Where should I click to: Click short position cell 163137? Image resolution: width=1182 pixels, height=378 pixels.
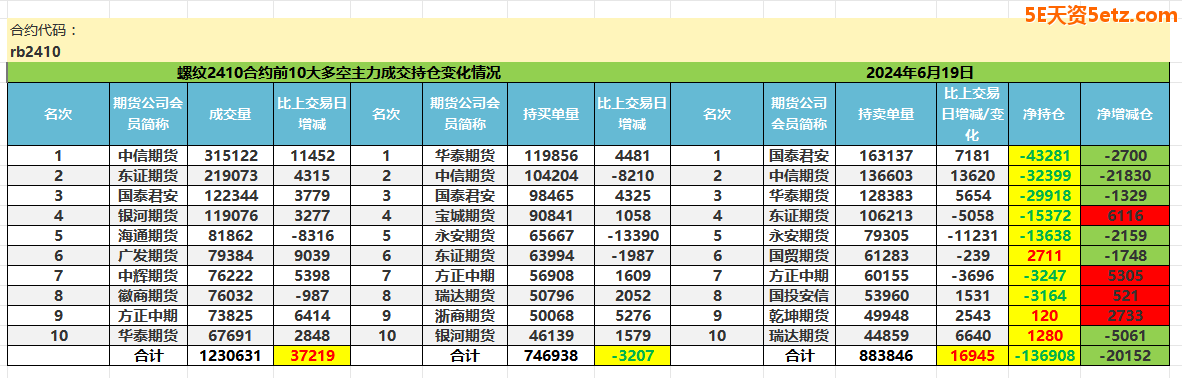pyautogui.click(x=886, y=156)
